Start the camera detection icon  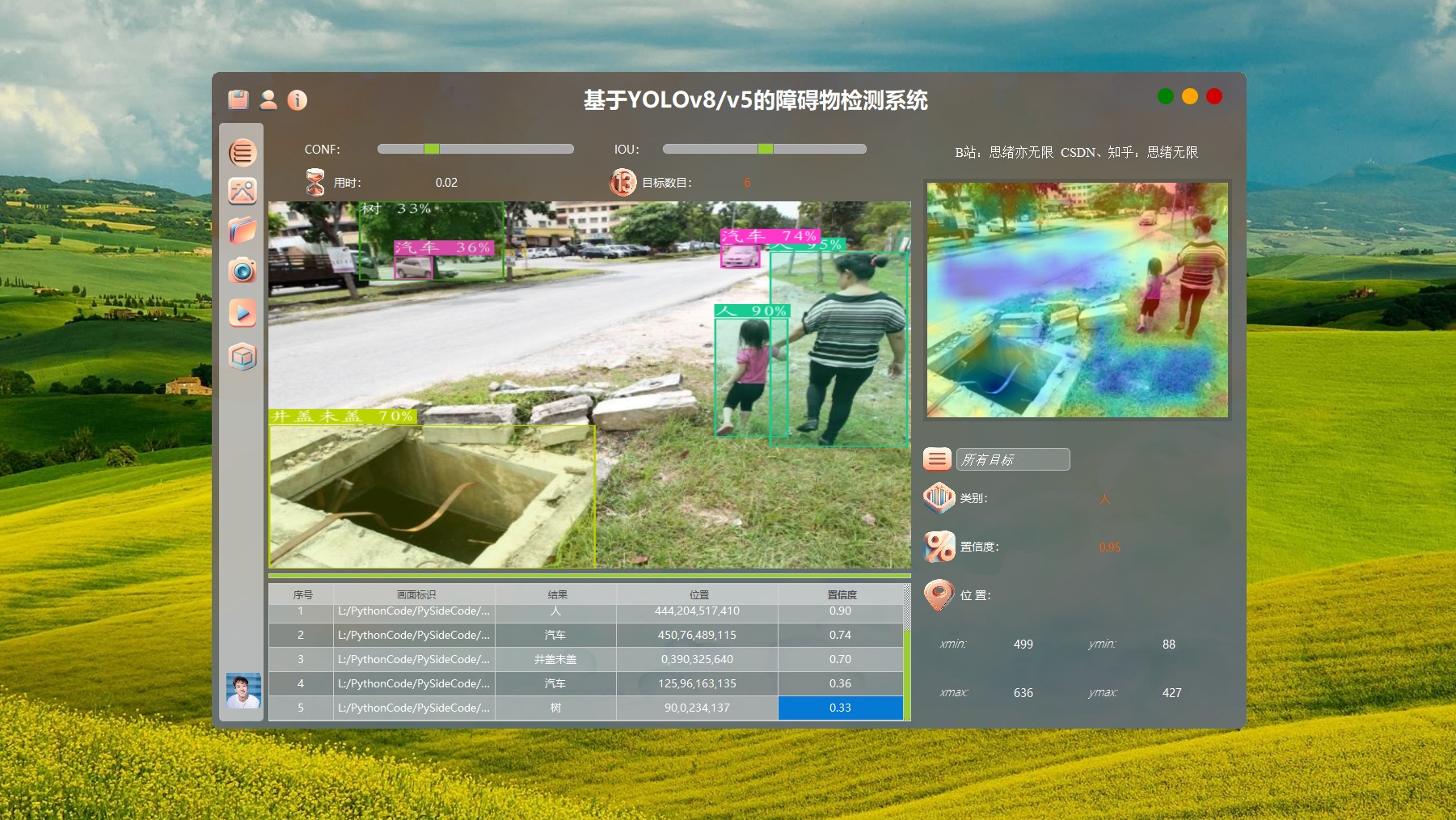(243, 270)
